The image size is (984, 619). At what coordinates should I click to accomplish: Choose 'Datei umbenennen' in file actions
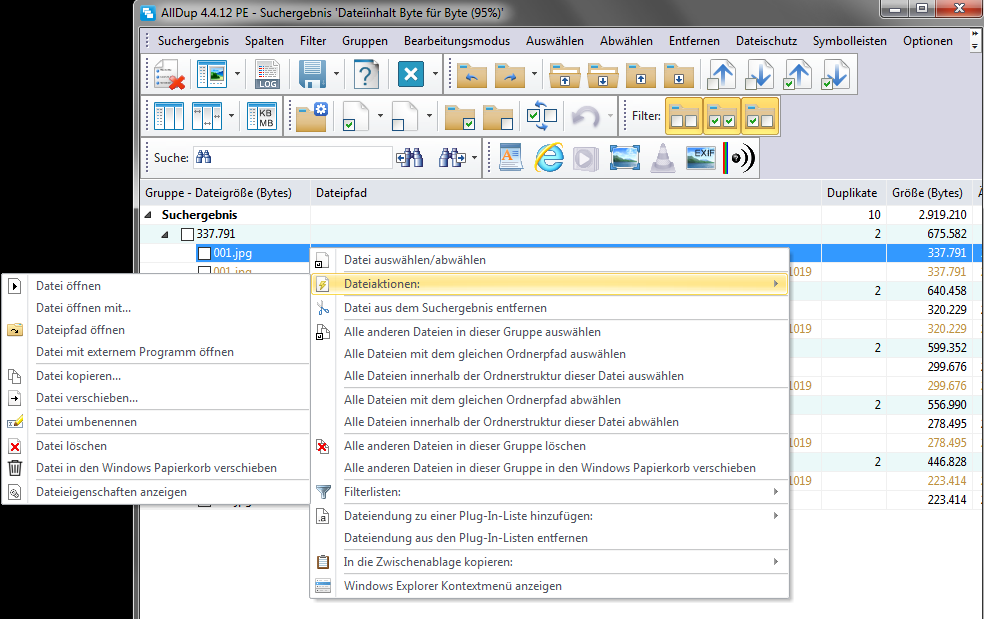tap(86, 422)
